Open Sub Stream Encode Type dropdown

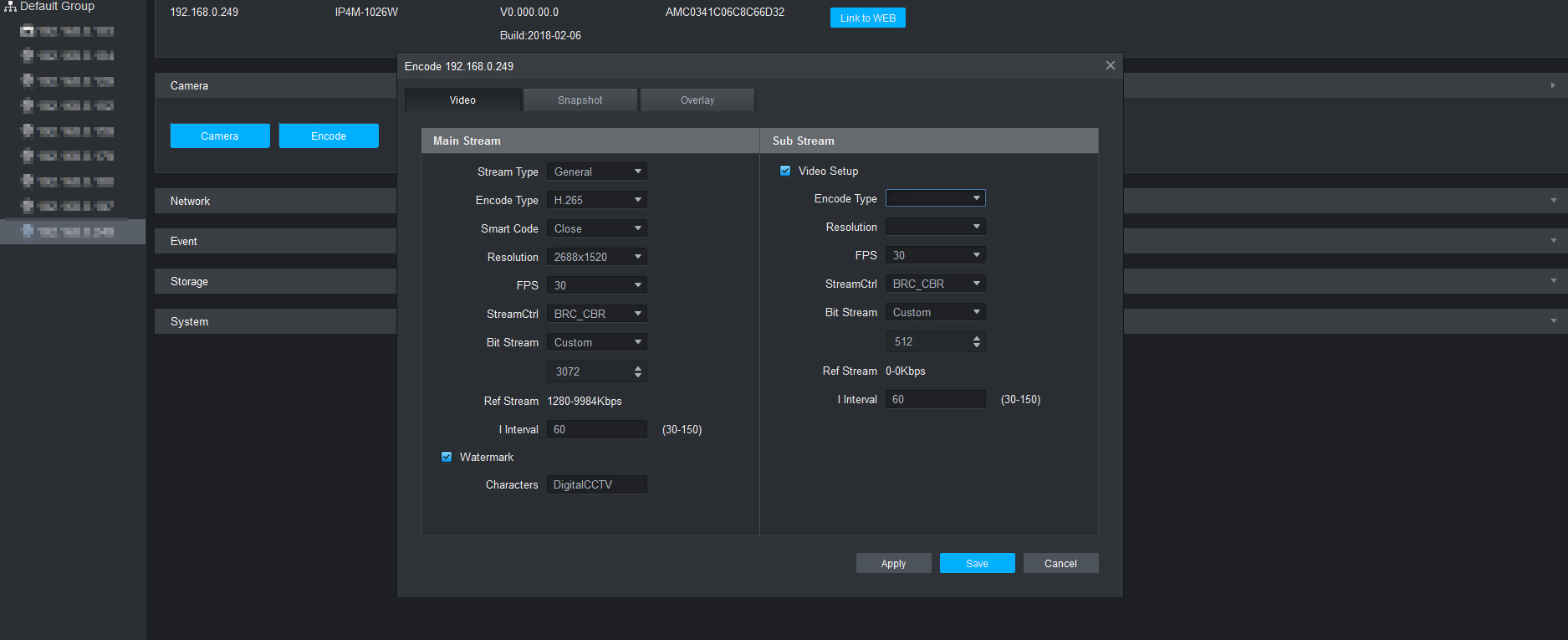coord(936,198)
